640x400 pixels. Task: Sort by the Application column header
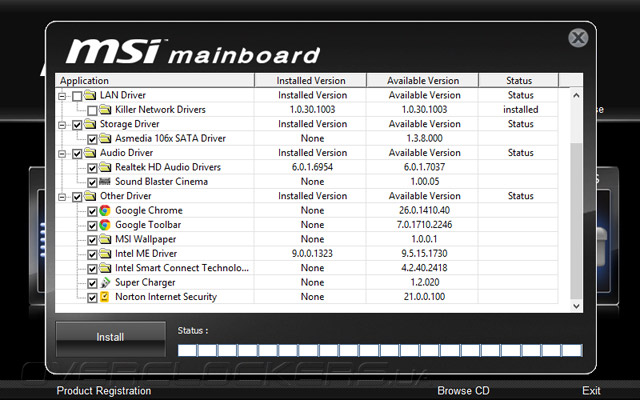click(x=155, y=80)
